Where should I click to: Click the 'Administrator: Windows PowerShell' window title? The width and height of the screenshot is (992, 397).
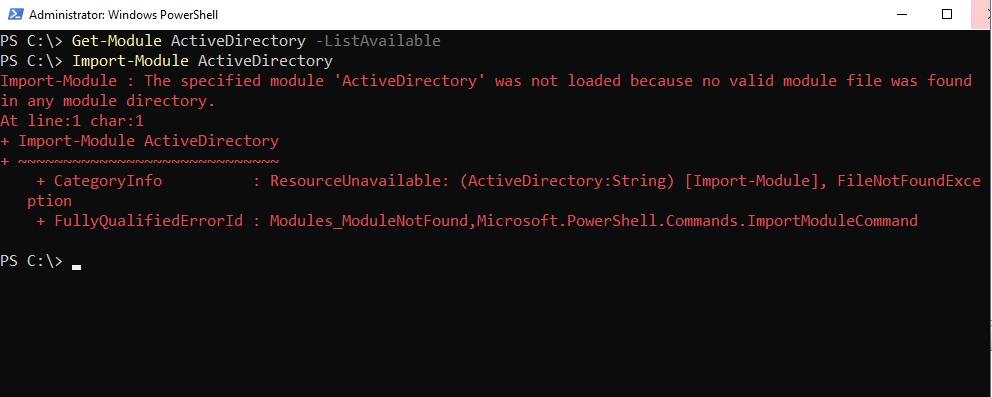point(123,15)
